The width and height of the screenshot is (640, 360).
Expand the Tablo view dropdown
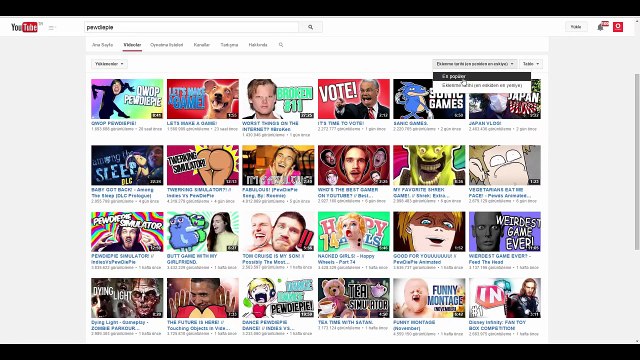click(531, 64)
